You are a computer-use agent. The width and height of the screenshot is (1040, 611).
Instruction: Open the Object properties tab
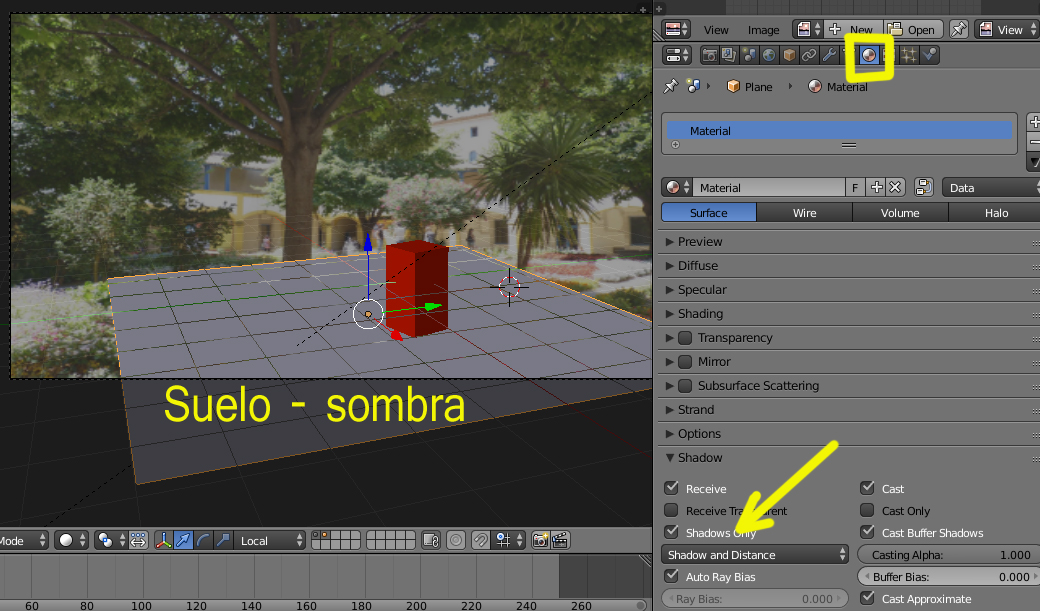pyautogui.click(x=789, y=55)
